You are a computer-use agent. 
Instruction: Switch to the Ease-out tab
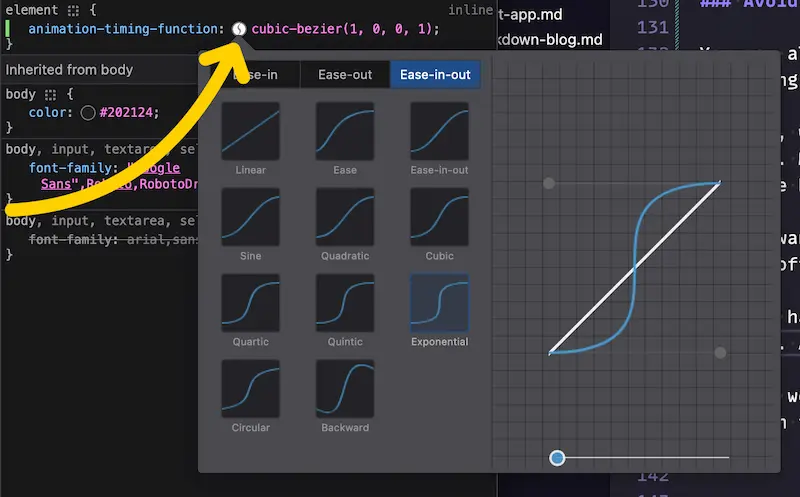(x=345, y=75)
